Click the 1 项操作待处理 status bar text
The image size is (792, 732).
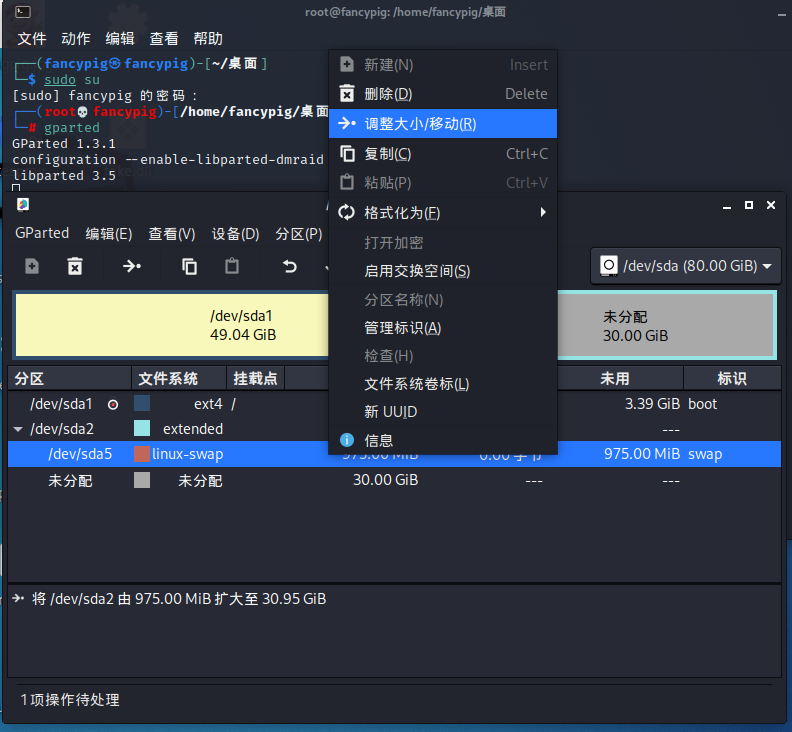tap(70, 700)
